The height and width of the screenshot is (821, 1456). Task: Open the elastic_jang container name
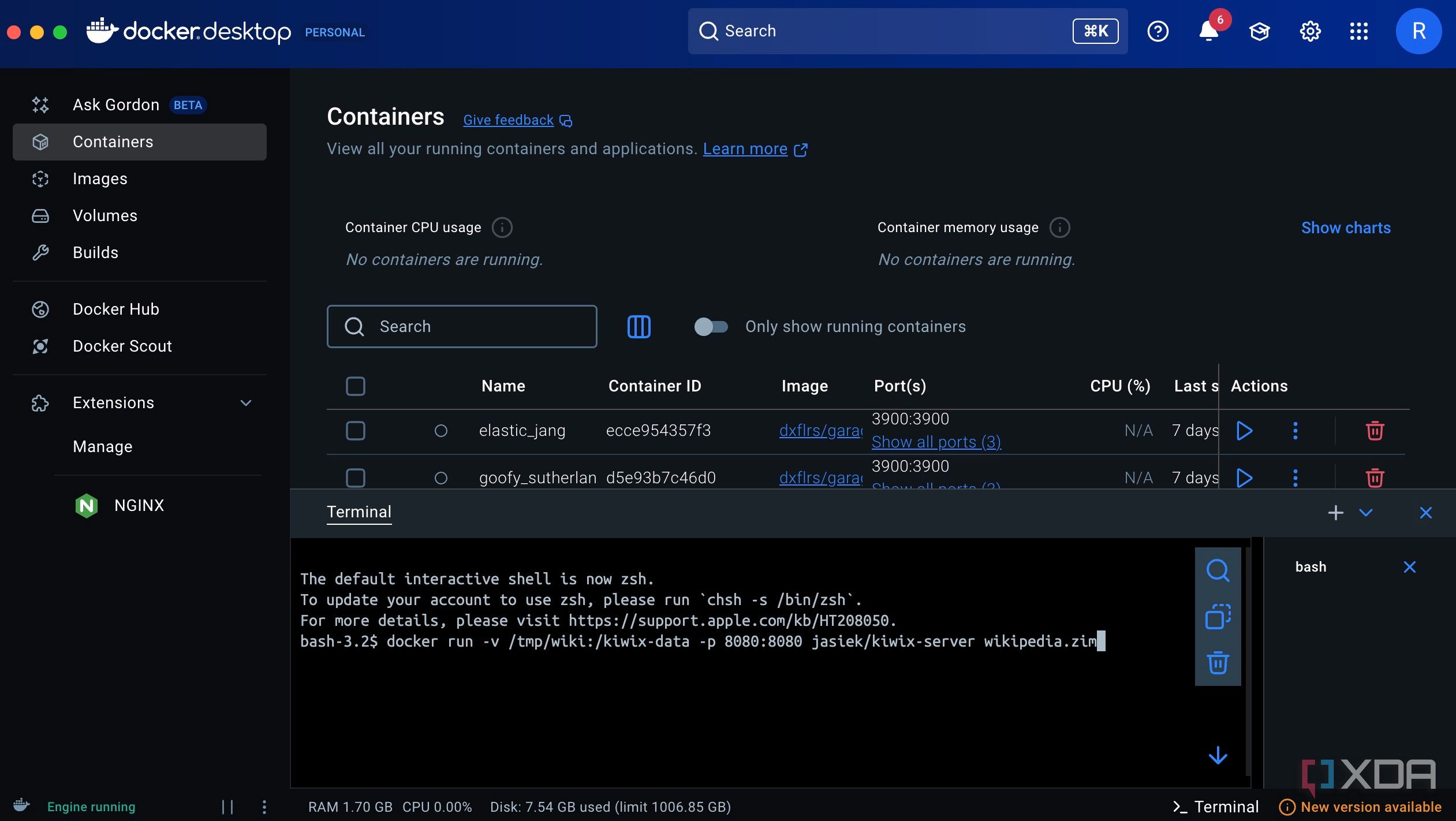[x=522, y=431]
